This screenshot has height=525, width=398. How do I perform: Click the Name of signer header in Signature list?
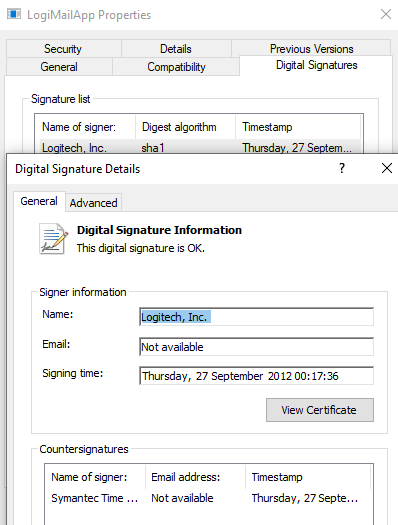(85, 127)
